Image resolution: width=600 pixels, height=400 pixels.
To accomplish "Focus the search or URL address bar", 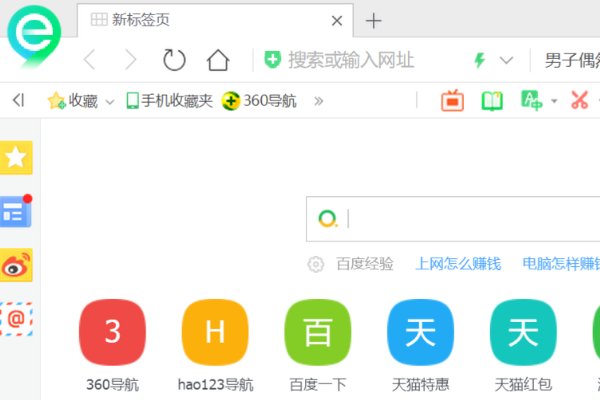I will click(x=351, y=60).
